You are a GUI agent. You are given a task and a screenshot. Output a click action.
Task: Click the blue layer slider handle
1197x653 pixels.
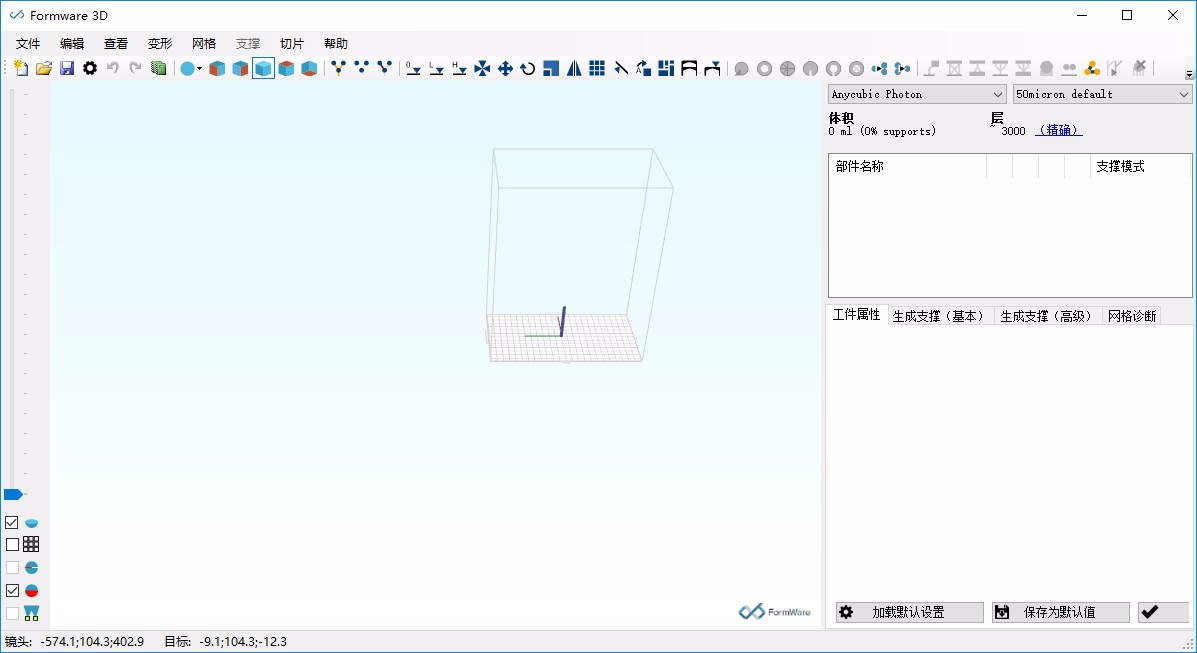click(13, 494)
